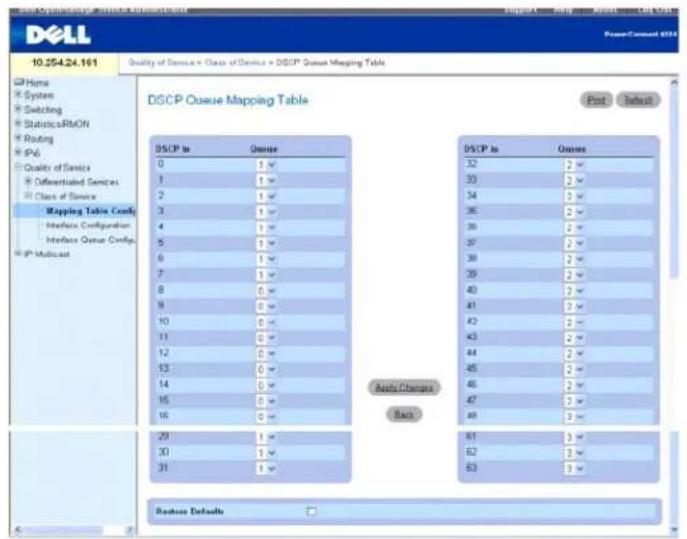Open Queue dropdown for DSCP 14

266,385
